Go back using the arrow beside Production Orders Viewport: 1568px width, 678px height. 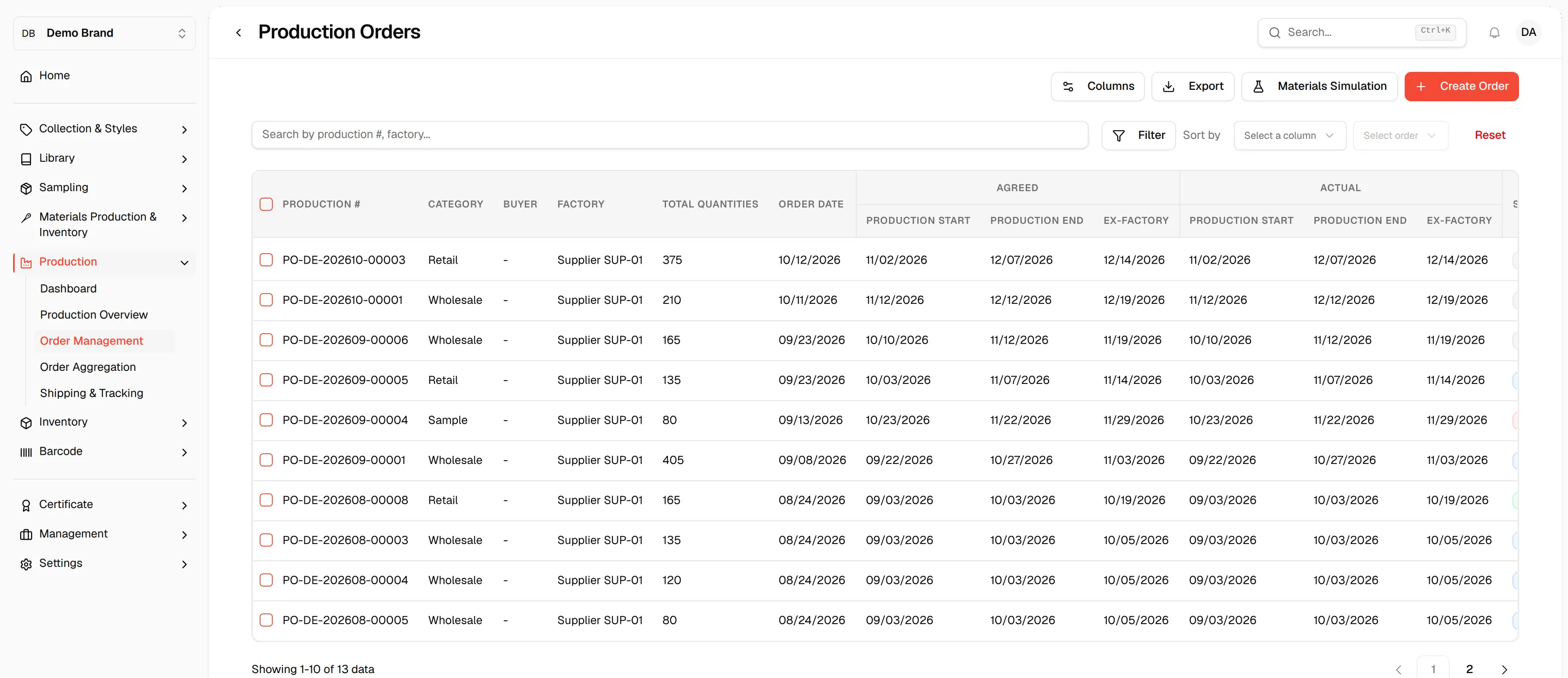click(238, 33)
